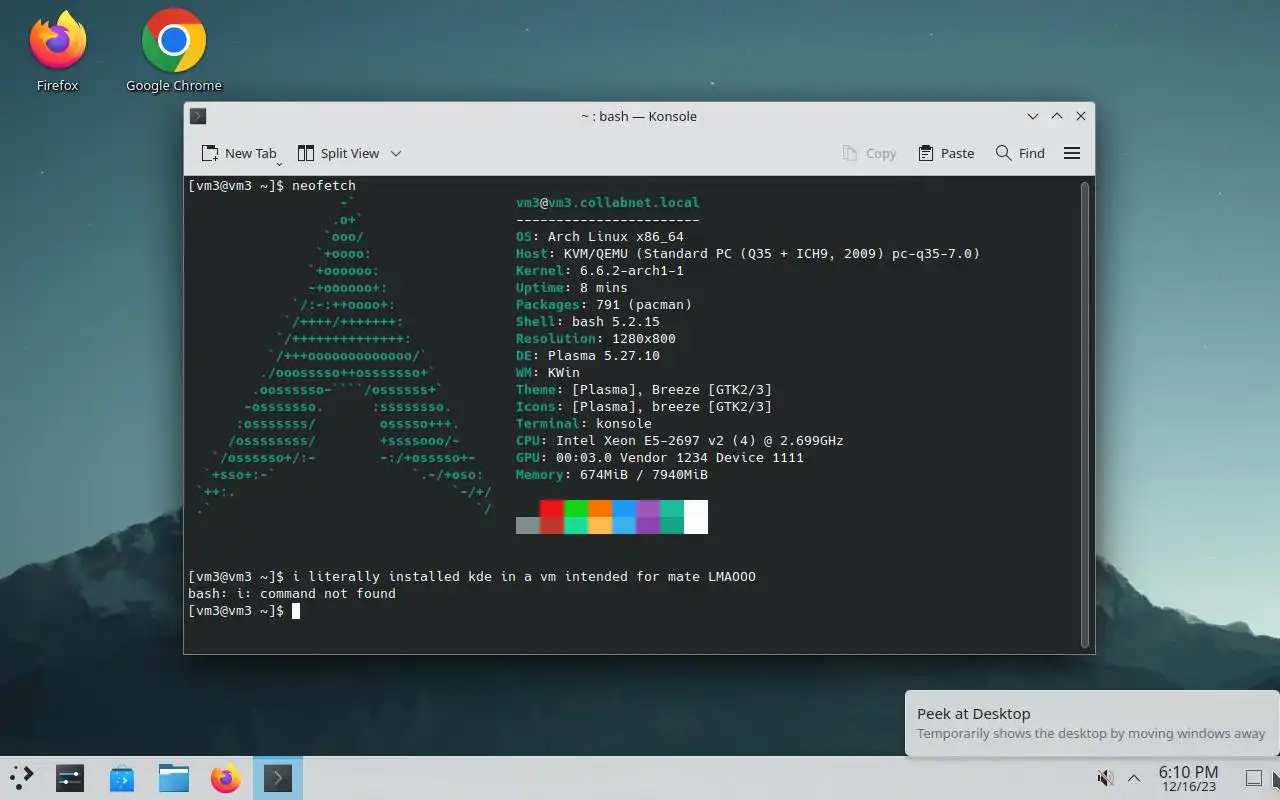Image resolution: width=1280 pixels, height=800 pixels.
Task: Click the terminal cursor at the prompt
Action: point(296,610)
